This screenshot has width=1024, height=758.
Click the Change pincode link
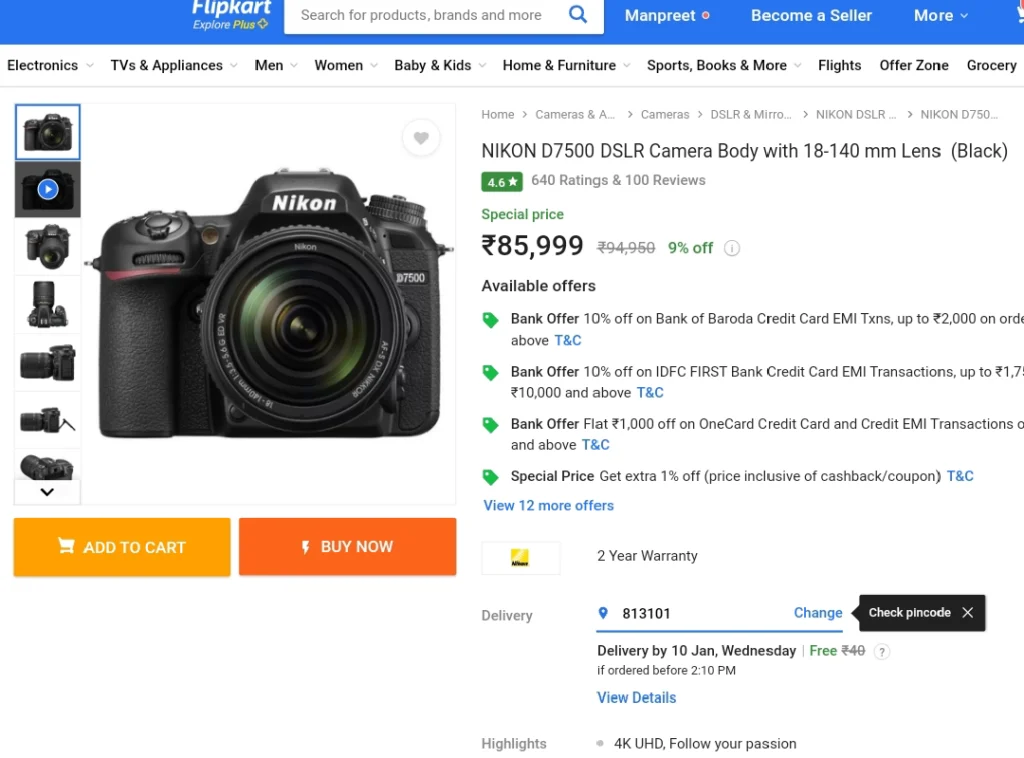(x=818, y=612)
